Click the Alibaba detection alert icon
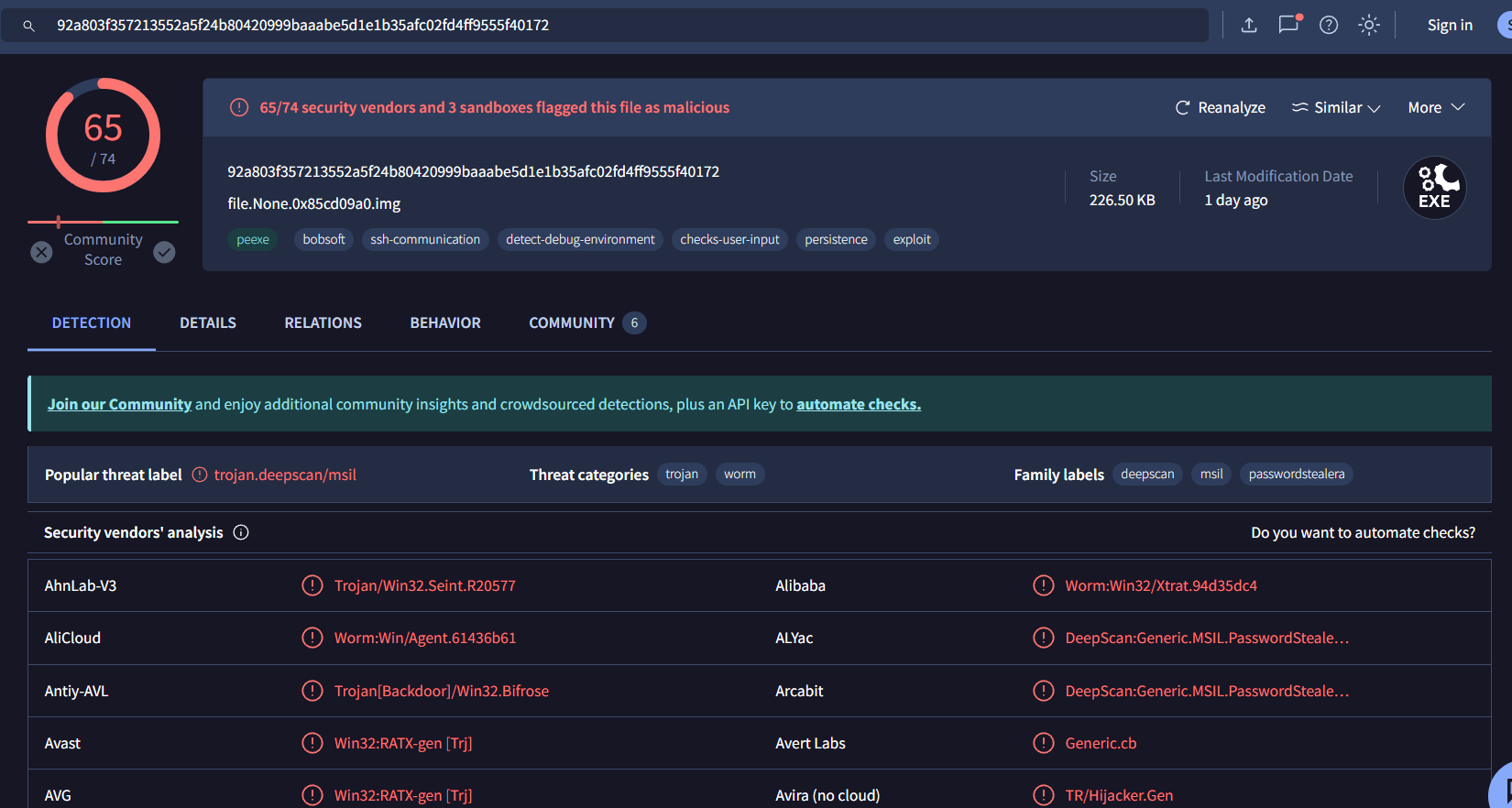Image resolution: width=1512 pixels, height=808 pixels. 1044,585
